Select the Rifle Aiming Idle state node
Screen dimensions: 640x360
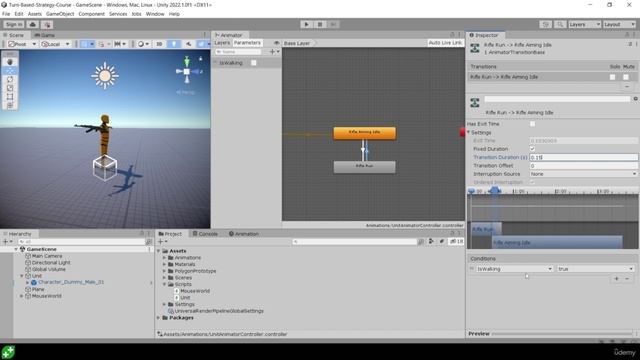point(364,133)
